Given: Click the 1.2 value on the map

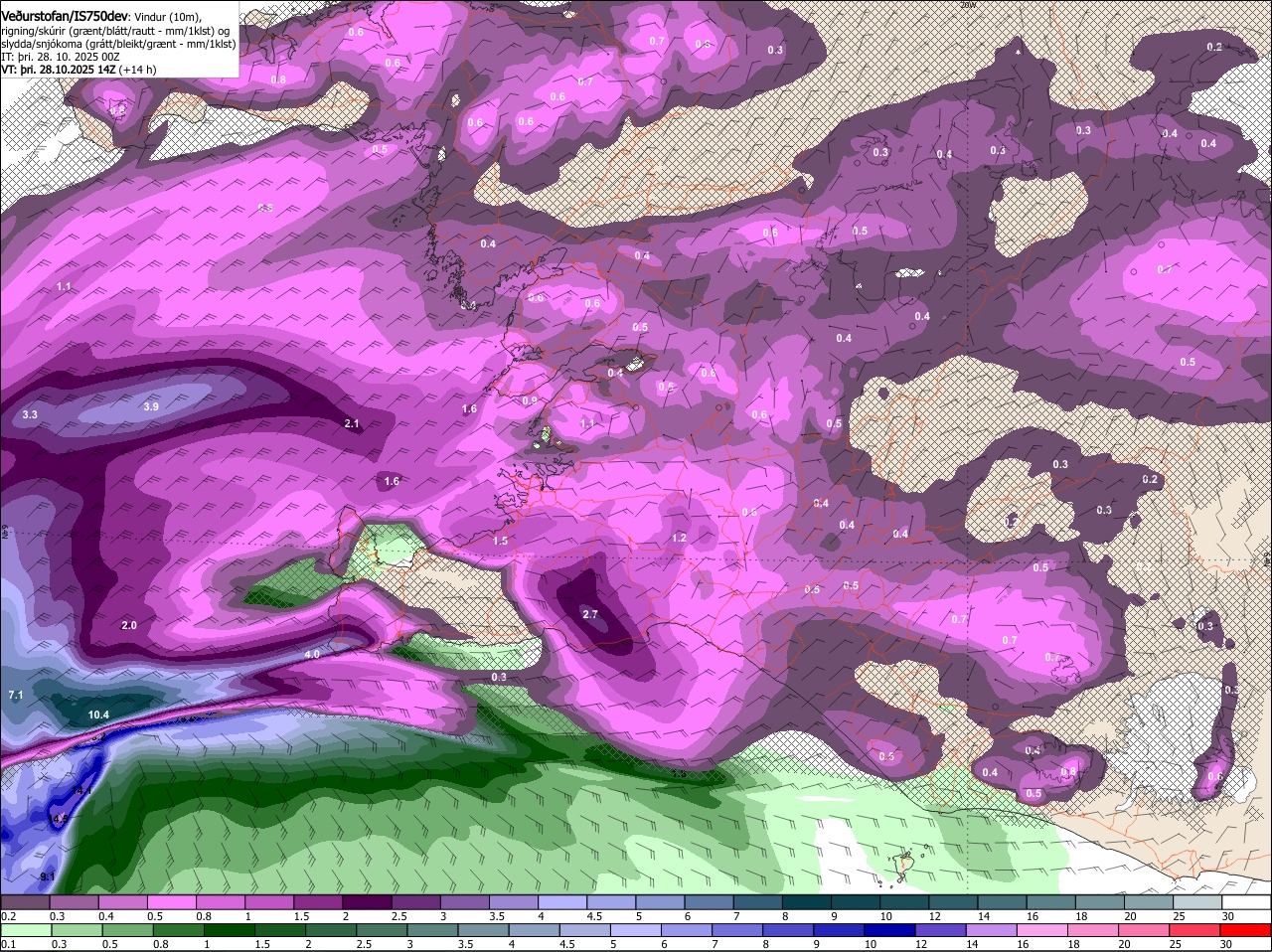Looking at the screenshot, I should tap(680, 538).
